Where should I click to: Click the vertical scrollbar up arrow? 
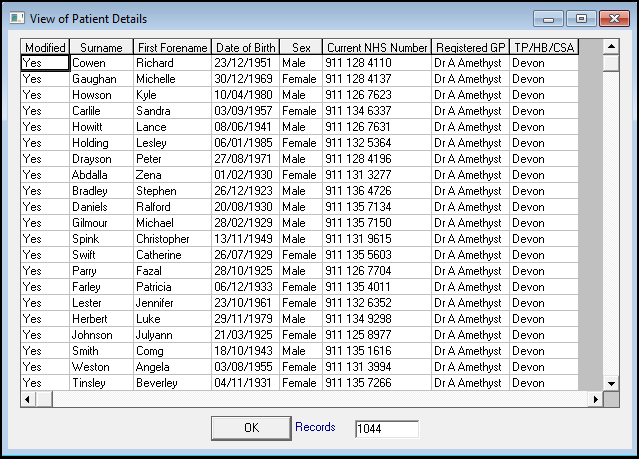click(610, 47)
